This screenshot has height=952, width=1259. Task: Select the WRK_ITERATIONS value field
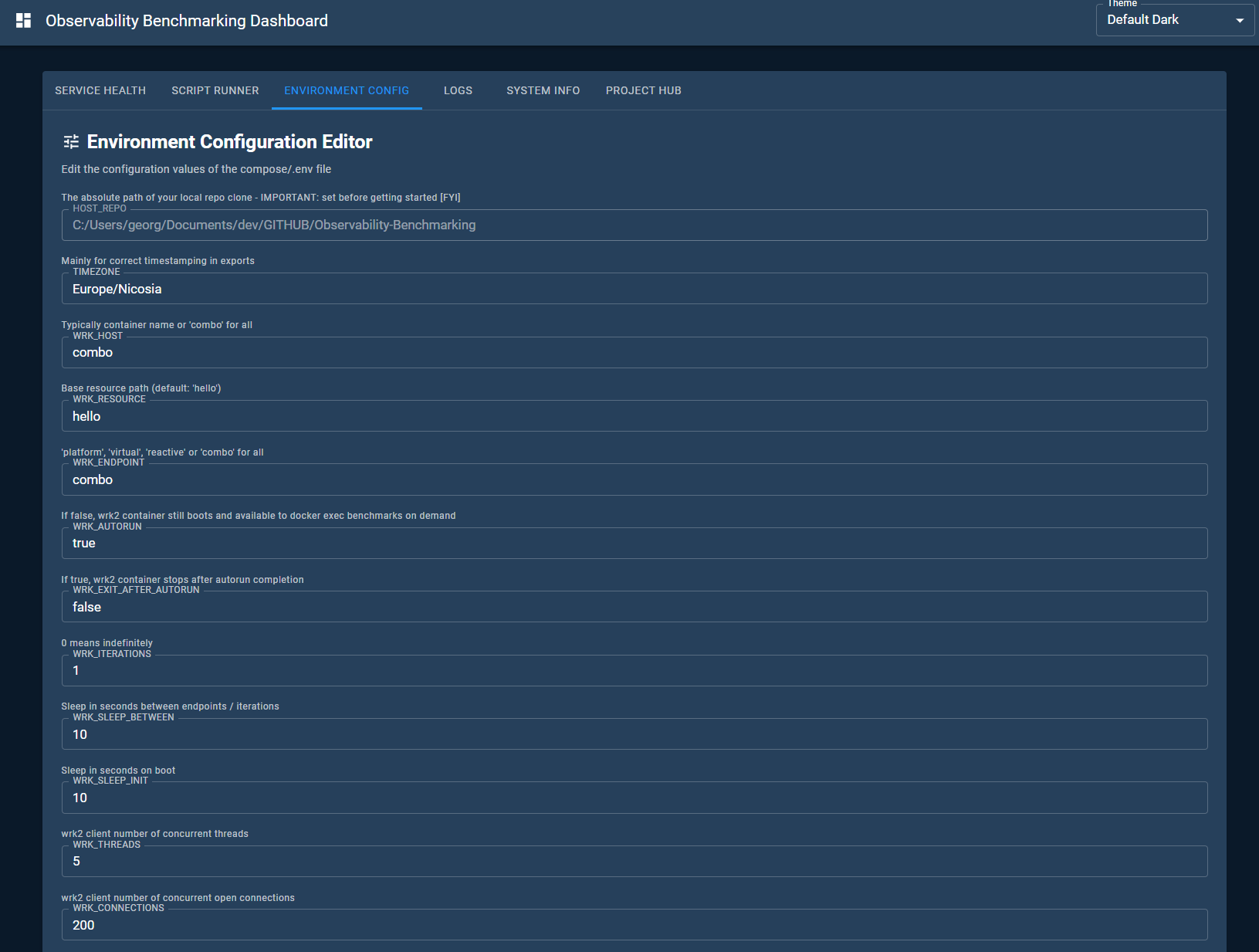click(x=633, y=670)
